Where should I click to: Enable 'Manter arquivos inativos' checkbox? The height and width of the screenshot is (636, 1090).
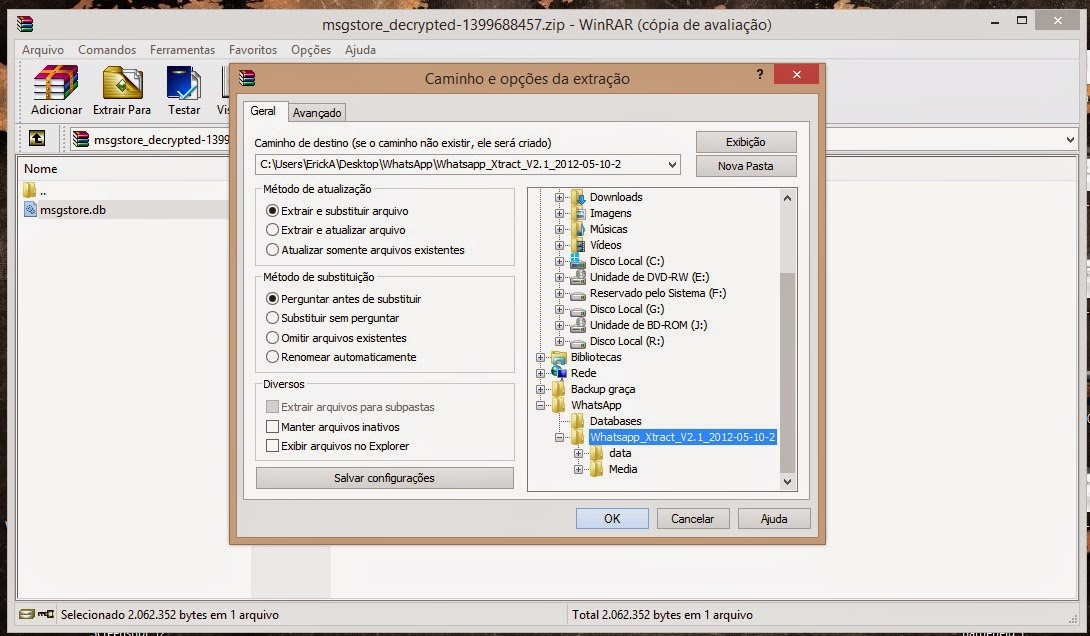pos(272,427)
